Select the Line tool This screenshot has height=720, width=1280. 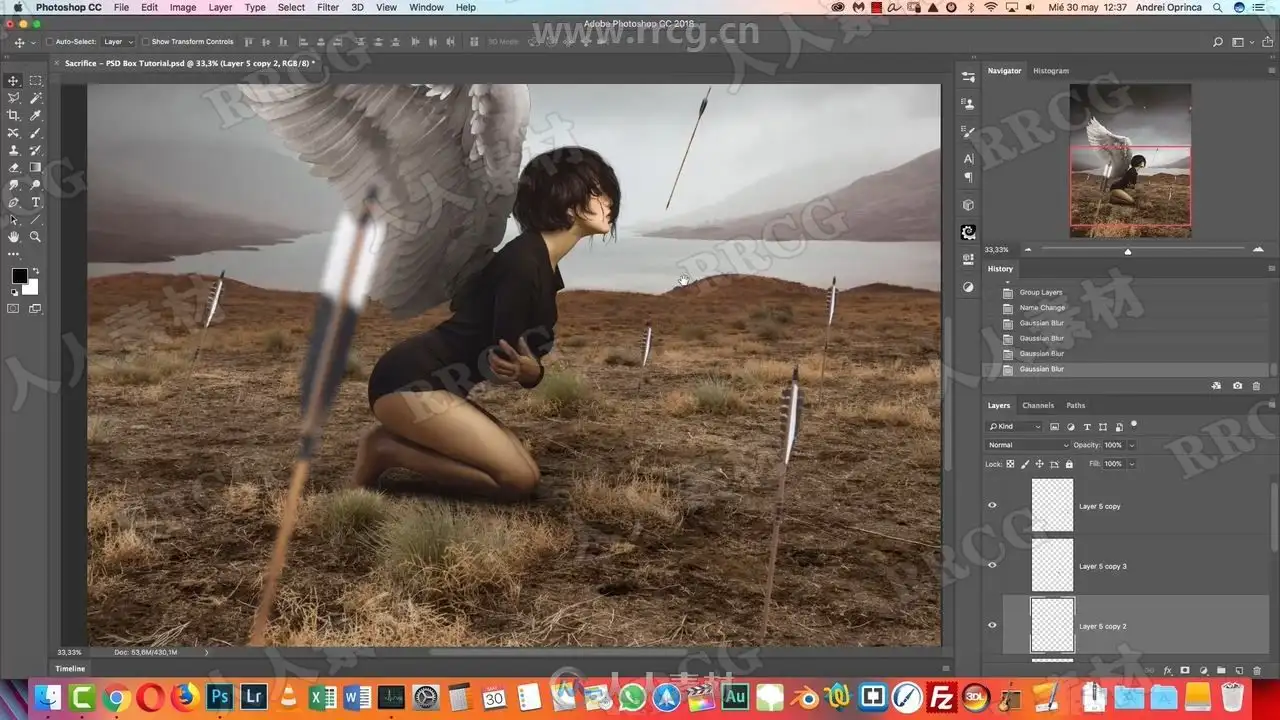(35, 220)
